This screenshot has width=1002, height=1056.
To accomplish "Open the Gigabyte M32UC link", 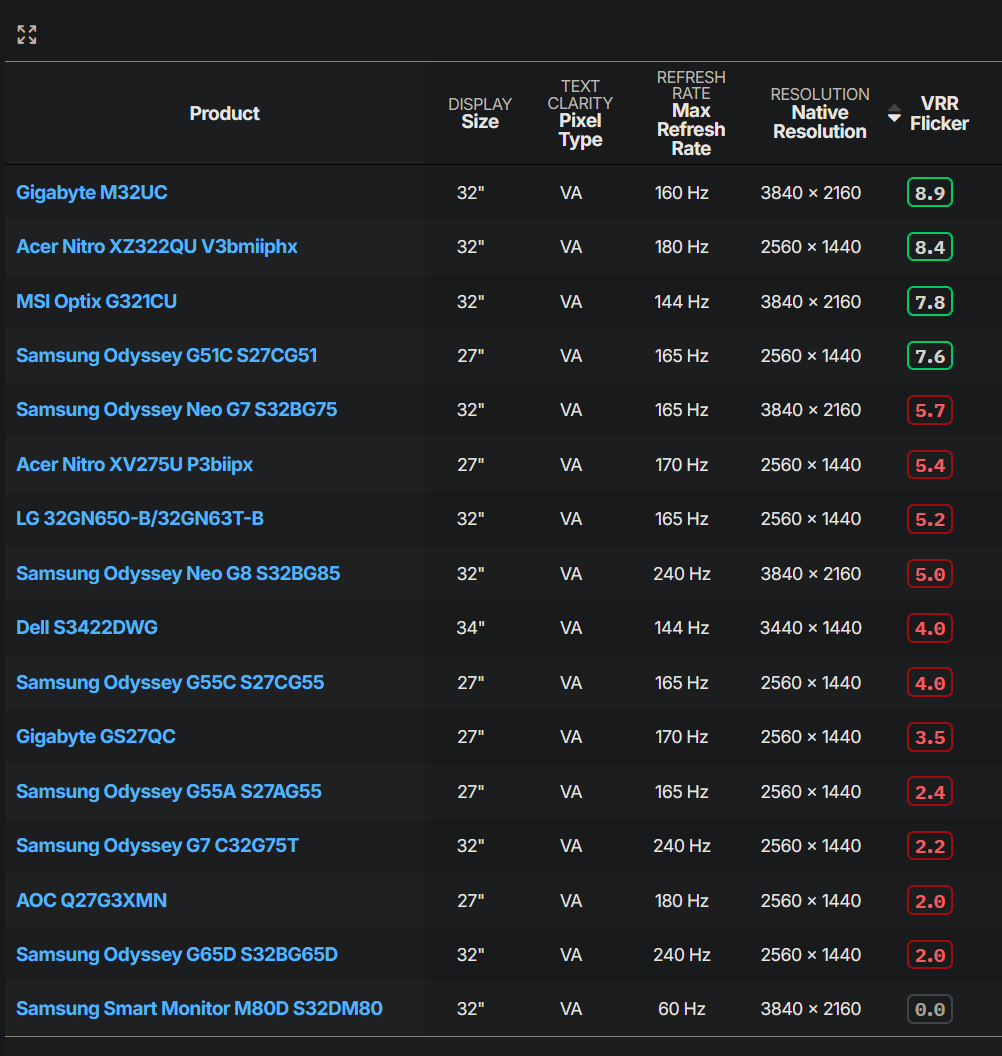I will click(x=92, y=193).
